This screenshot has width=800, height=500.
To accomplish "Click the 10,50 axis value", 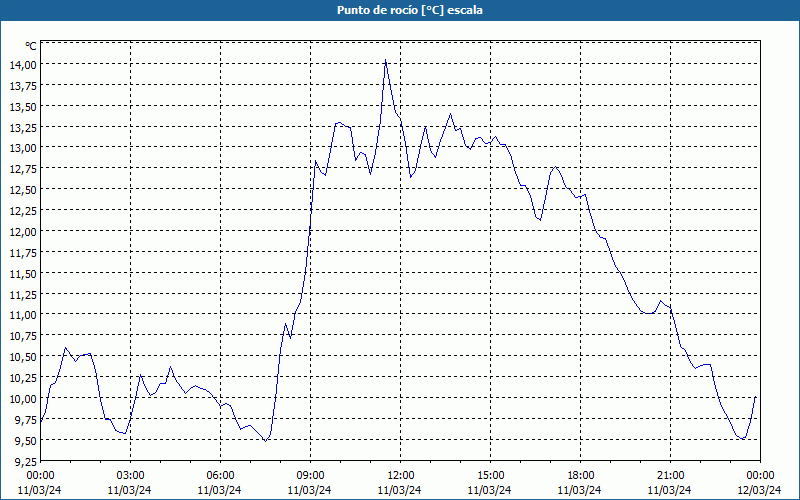I will coord(23,357).
